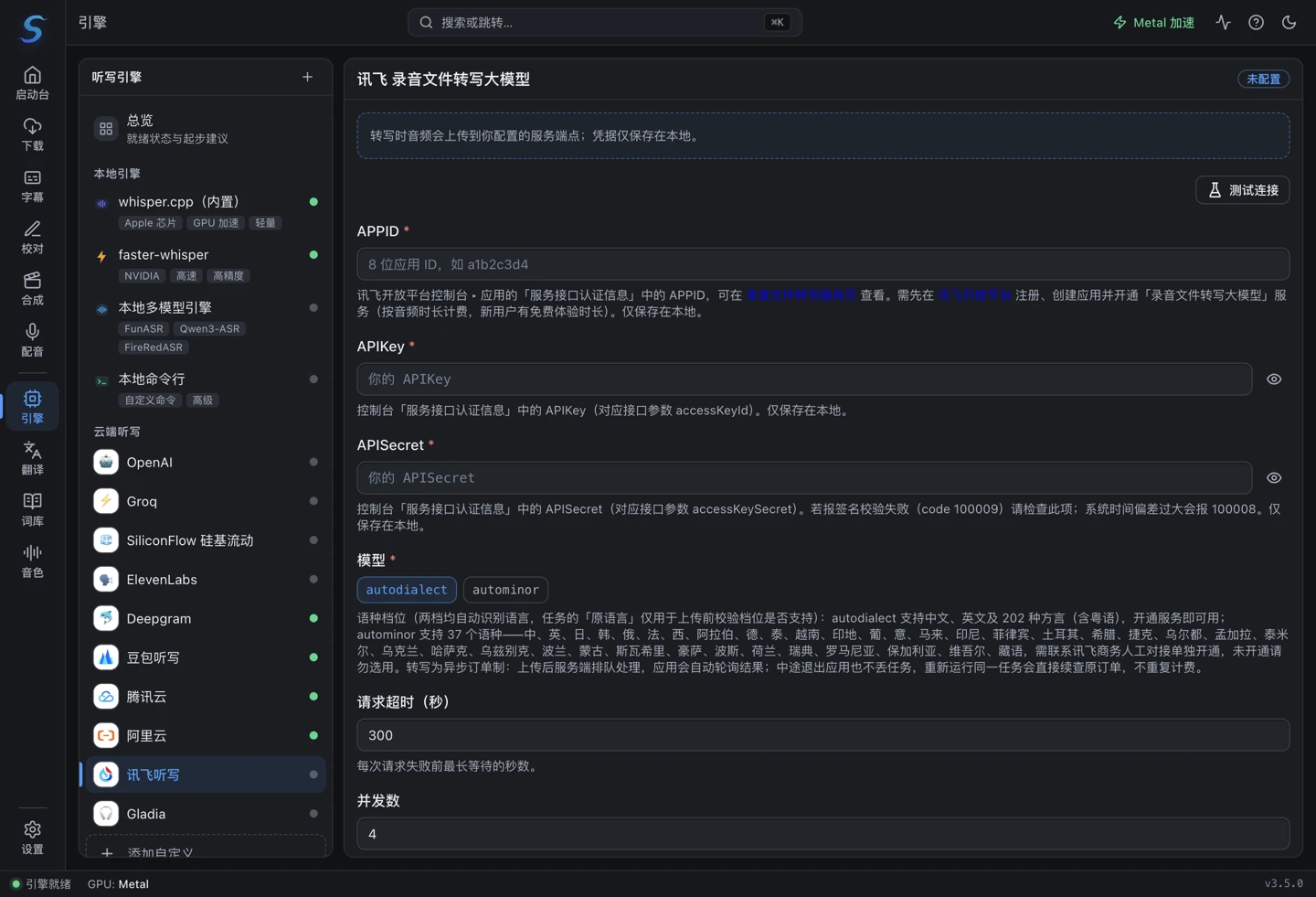Image resolution: width=1316 pixels, height=897 pixels.
Task: Click the Apple 芯片 tag under whisper.cpp
Action: pyautogui.click(x=151, y=223)
